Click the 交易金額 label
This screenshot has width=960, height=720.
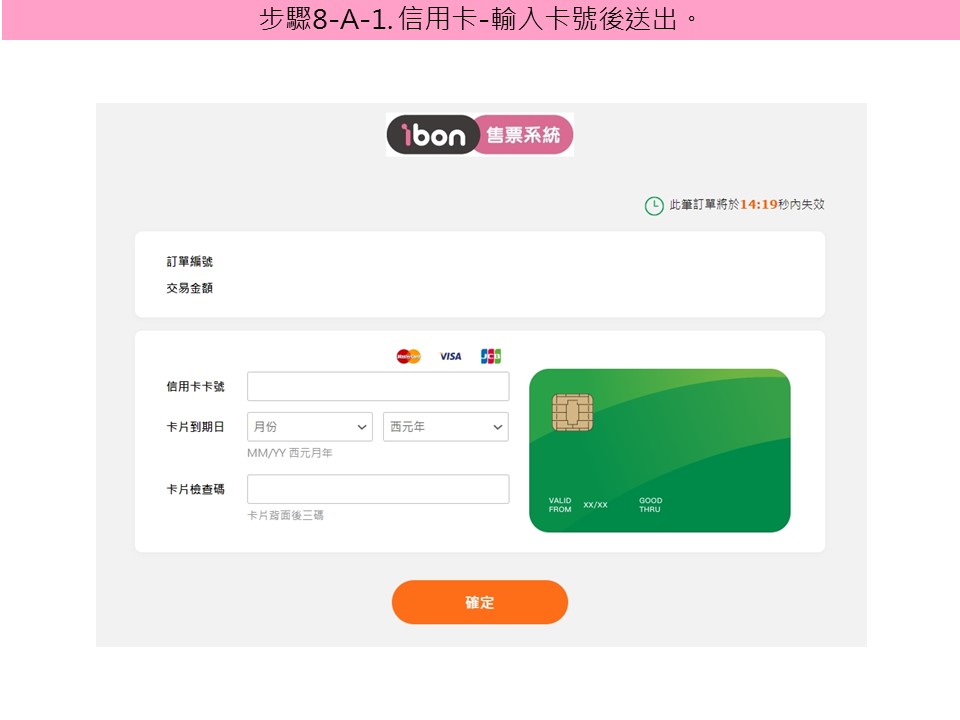[x=189, y=288]
